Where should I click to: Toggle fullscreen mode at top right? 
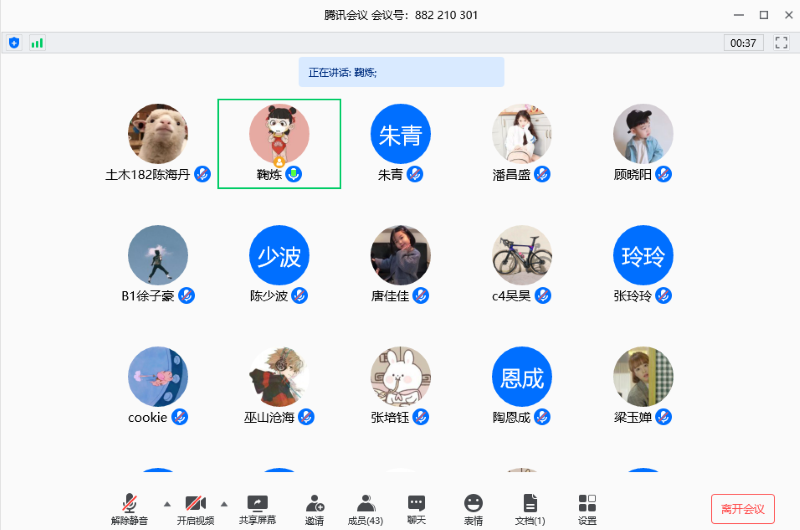tap(781, 43)
